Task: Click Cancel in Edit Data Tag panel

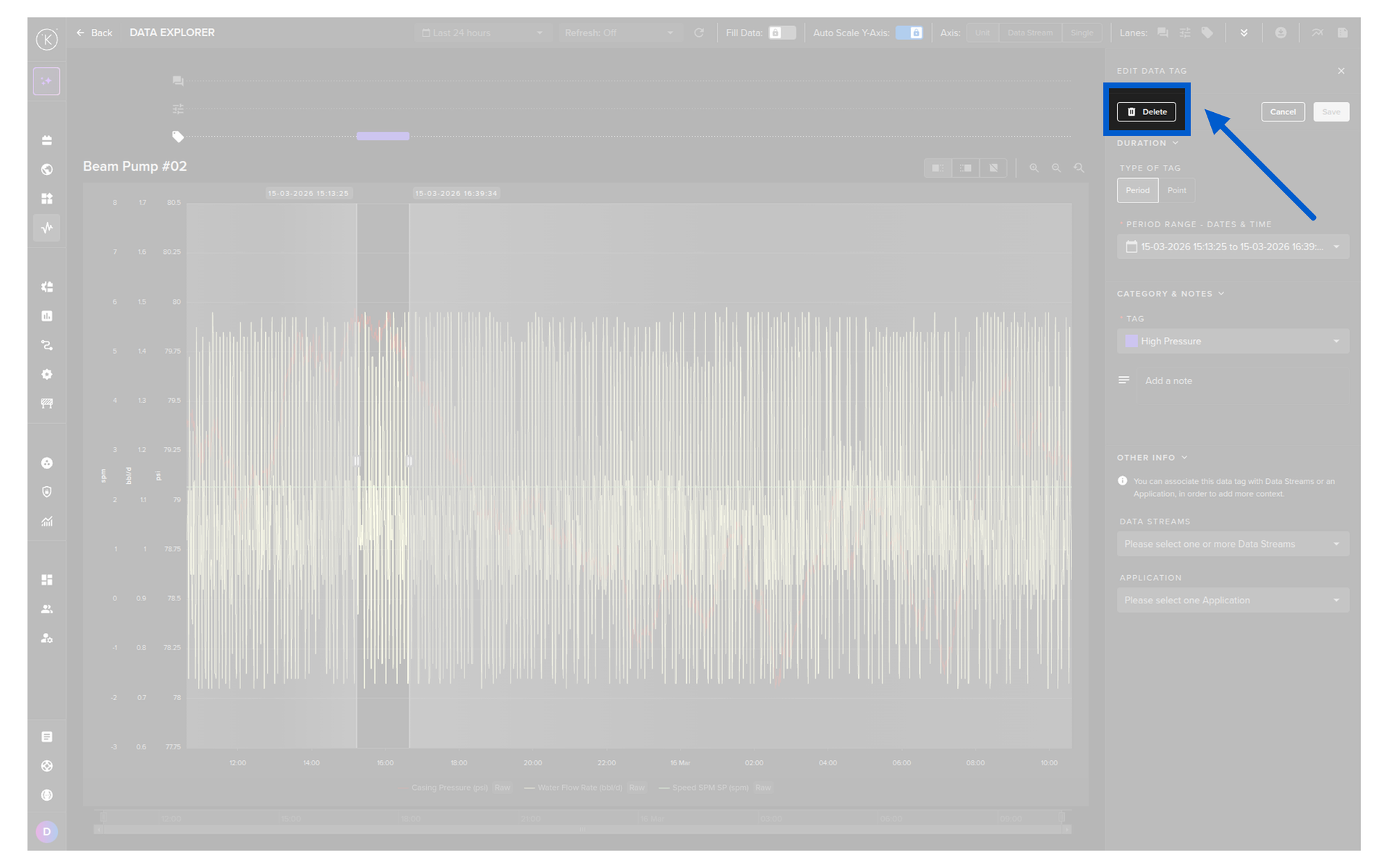Action: (x=1282, y=112)
